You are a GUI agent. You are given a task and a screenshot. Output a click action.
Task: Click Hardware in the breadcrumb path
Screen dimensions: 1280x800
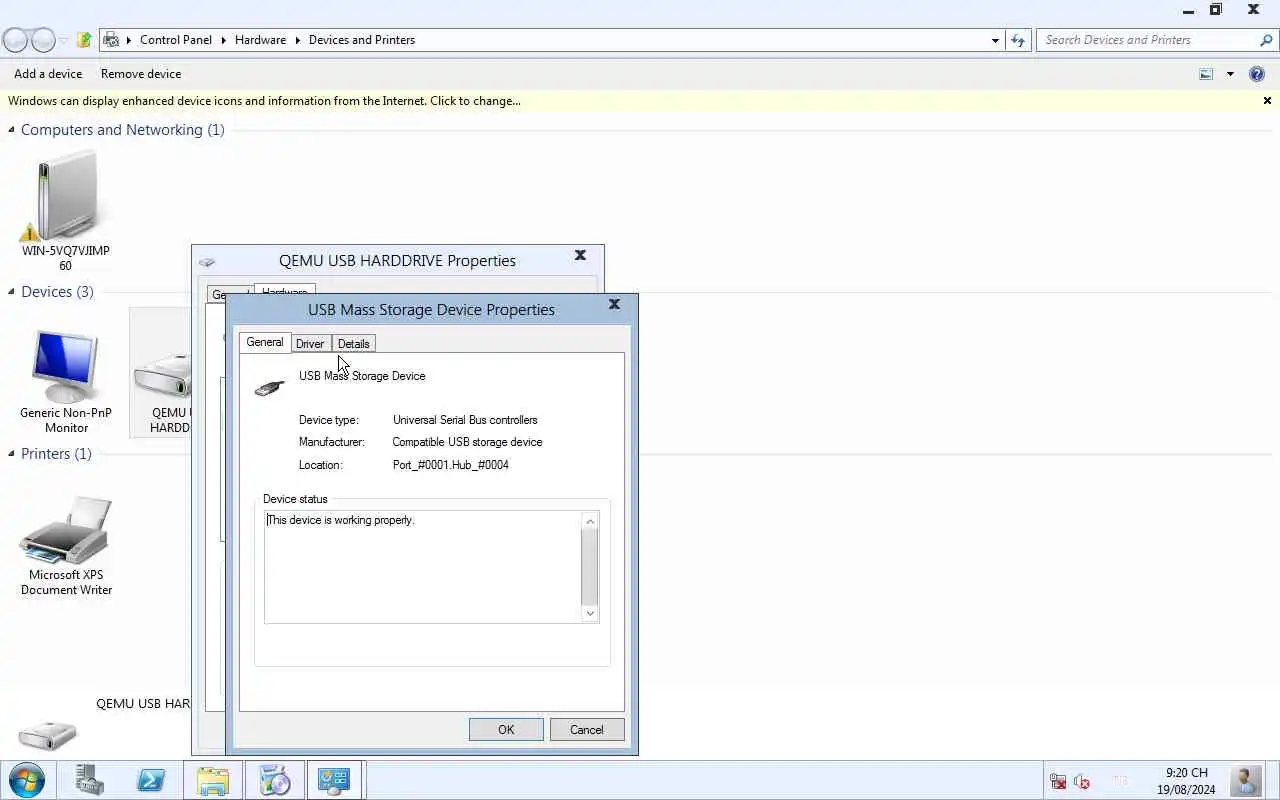[260, 40]
